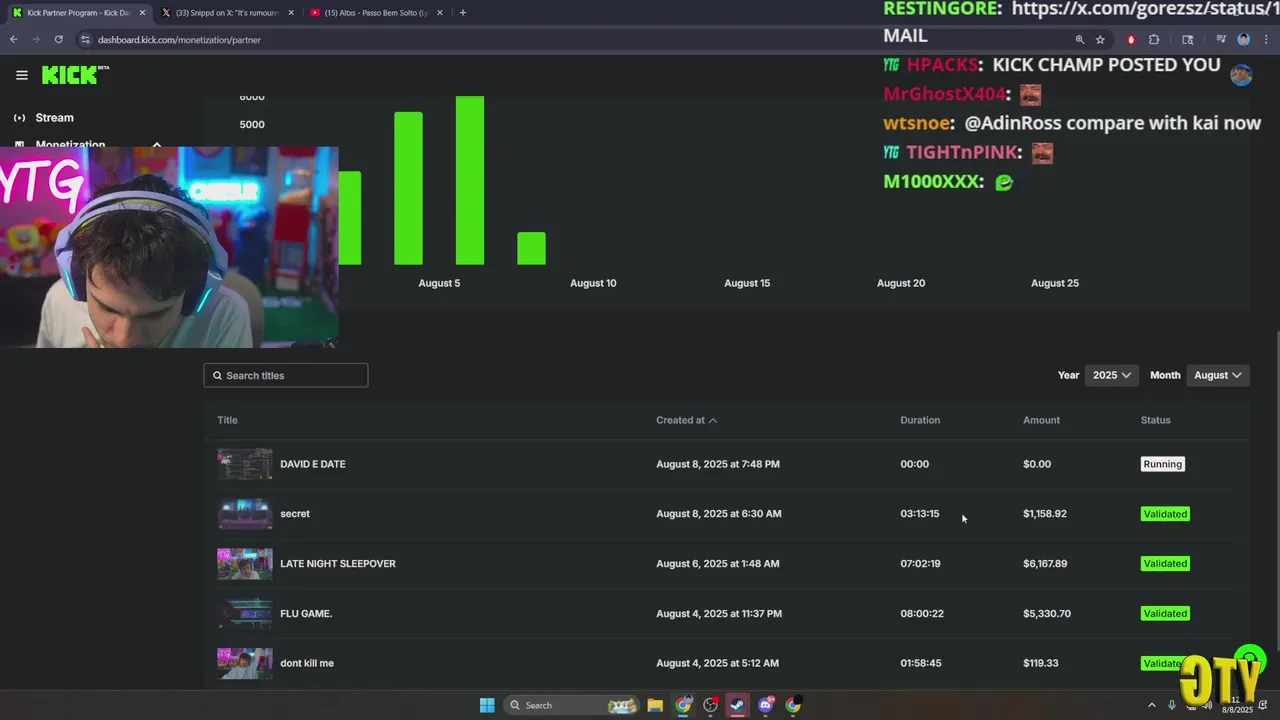Close the Snippd on X tab
The height and width of the screenshot is (720, 1280).
click(291, 12)
